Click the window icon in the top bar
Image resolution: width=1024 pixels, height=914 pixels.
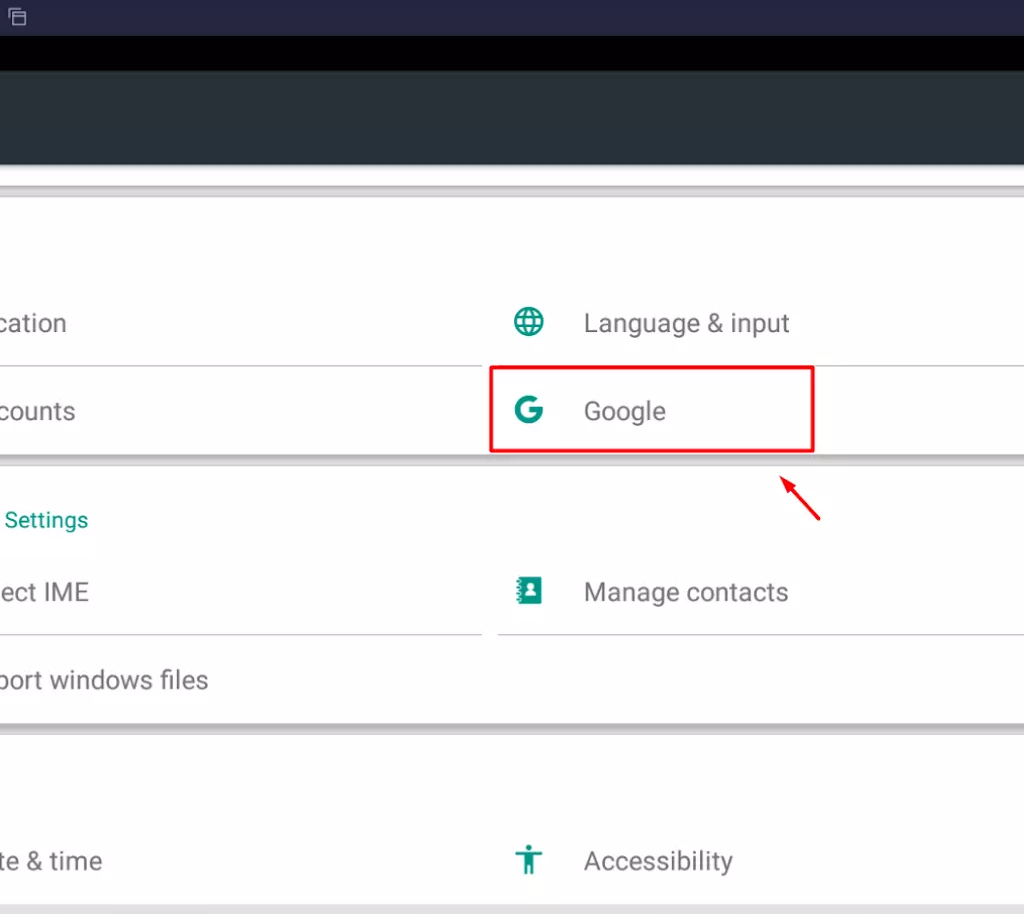(x=18, y=17)
